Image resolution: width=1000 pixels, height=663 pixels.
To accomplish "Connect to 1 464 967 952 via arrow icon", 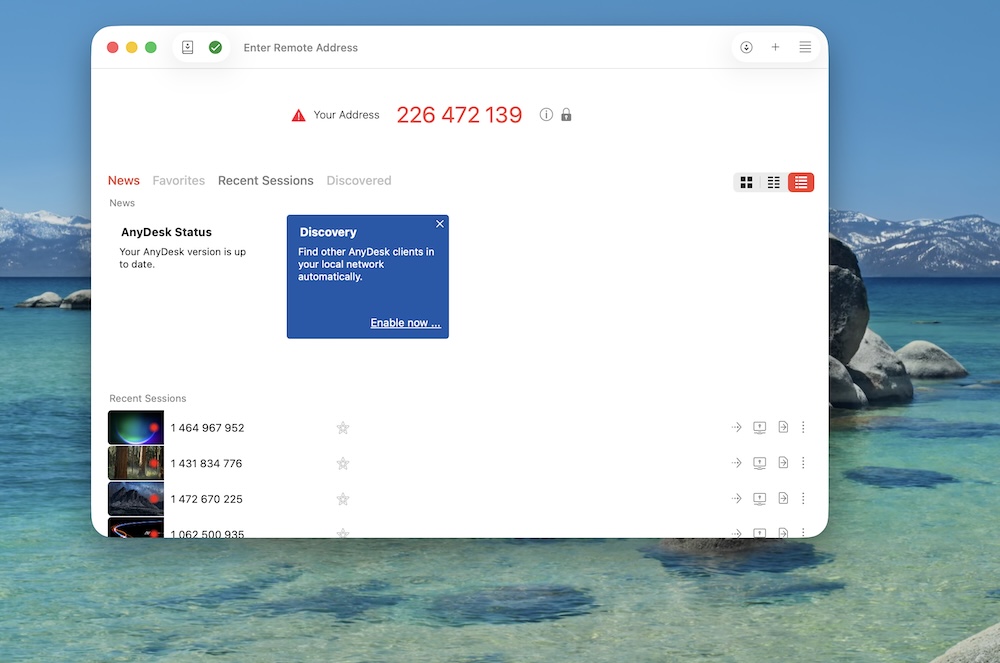I will (737, 427).
